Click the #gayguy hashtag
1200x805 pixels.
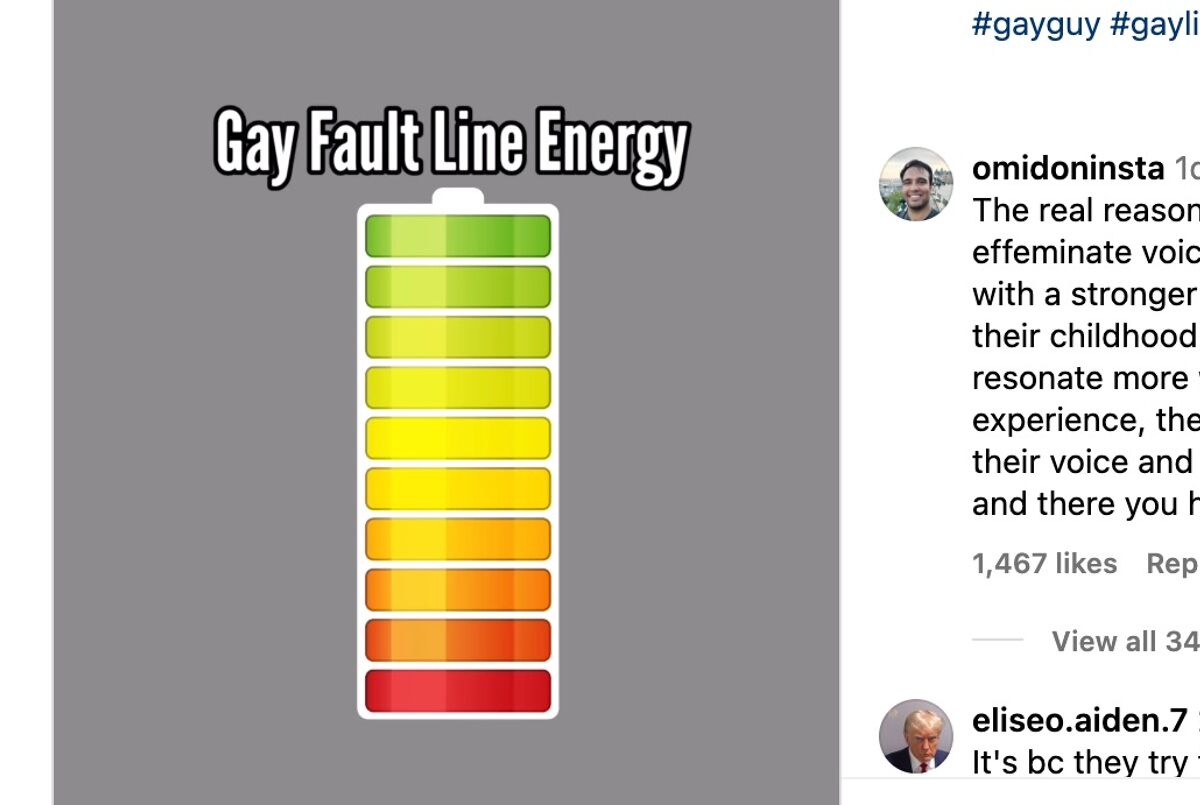point(1036,23)
